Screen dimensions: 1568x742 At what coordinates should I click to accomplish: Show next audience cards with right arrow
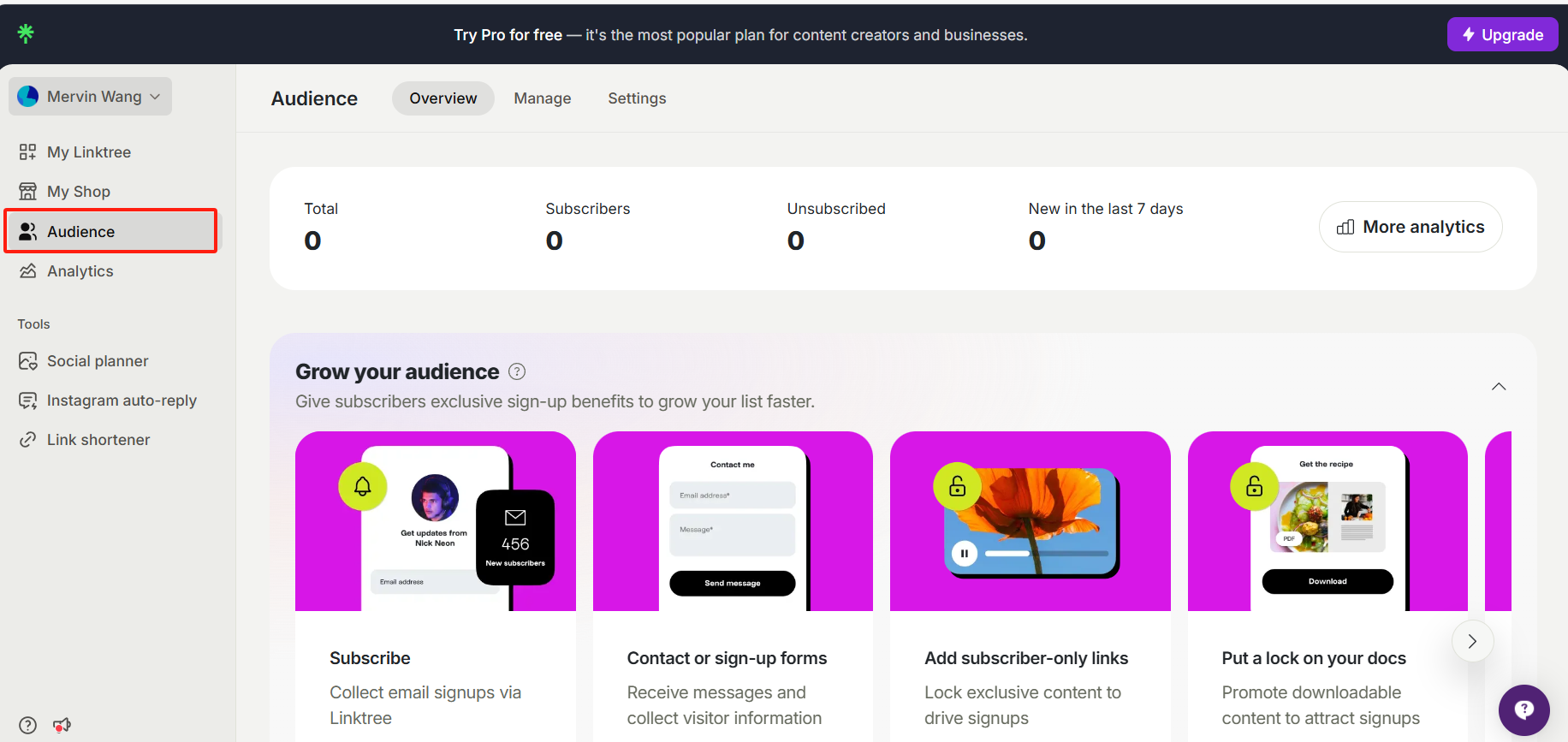coord(1472,641)
